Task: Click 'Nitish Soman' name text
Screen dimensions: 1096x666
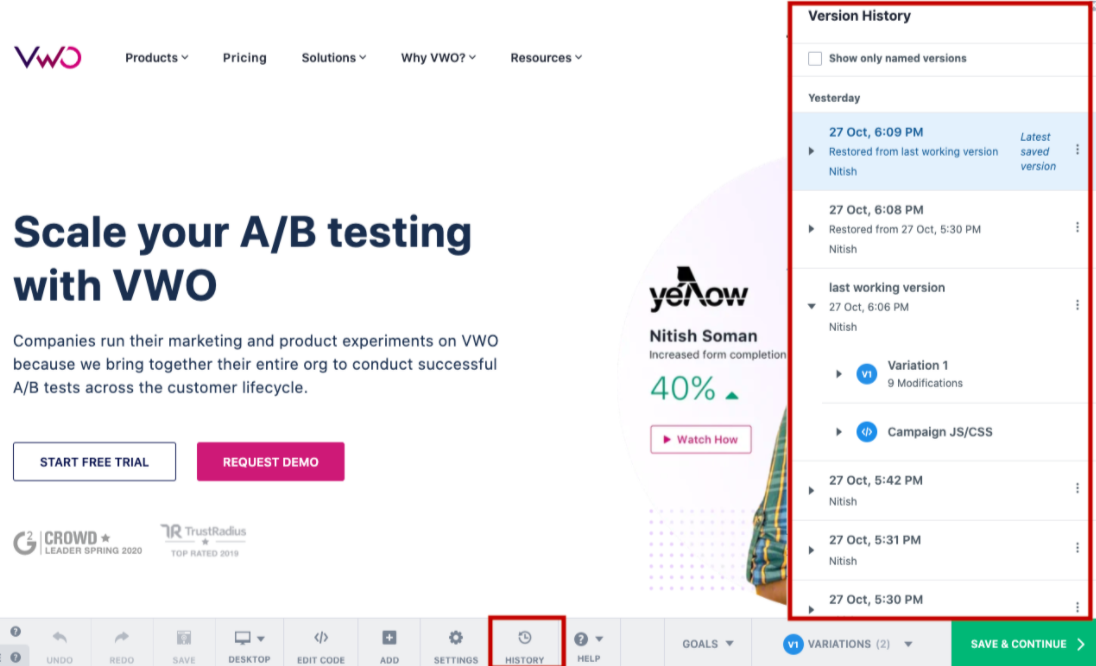Action: point(703,335)
